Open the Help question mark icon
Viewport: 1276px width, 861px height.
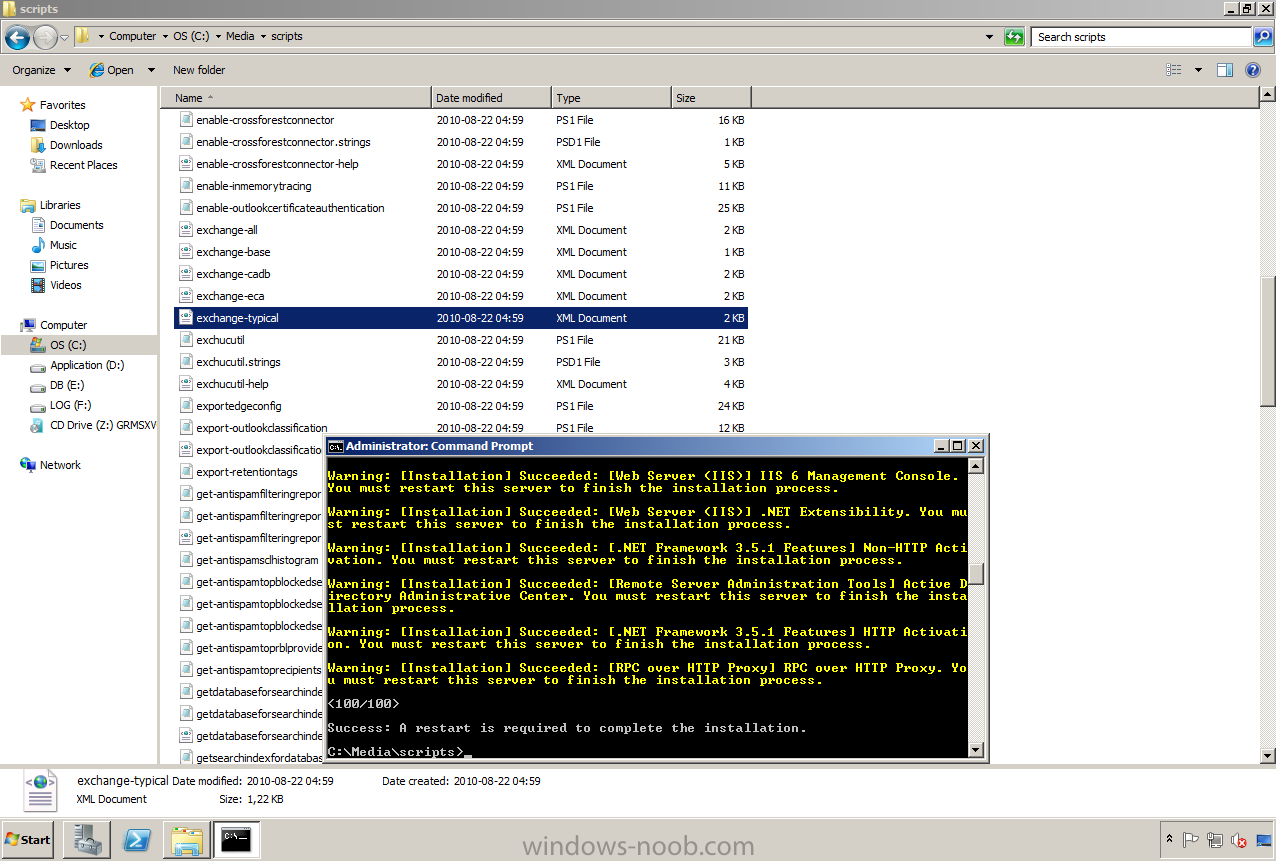[1253, 70]
